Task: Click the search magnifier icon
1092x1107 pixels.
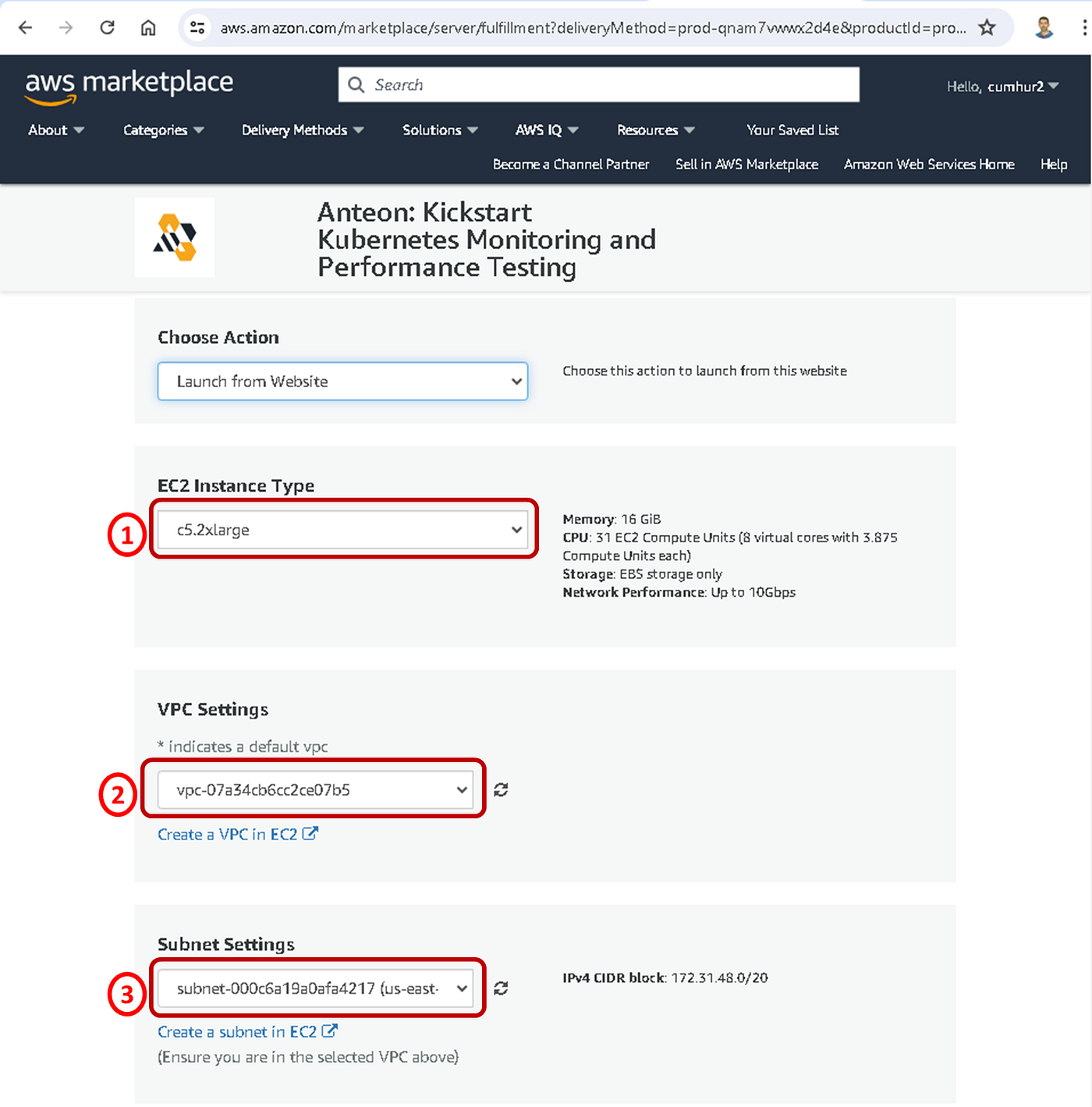Action: tap(356, 84)
